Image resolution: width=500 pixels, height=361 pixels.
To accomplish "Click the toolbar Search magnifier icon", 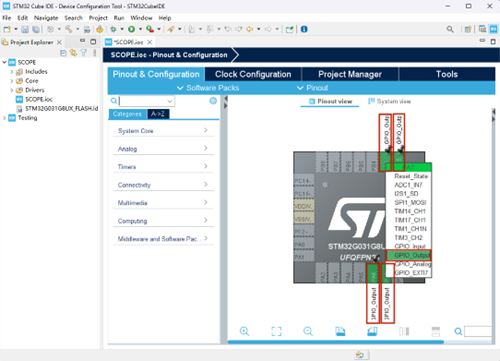I will point(450,29).
